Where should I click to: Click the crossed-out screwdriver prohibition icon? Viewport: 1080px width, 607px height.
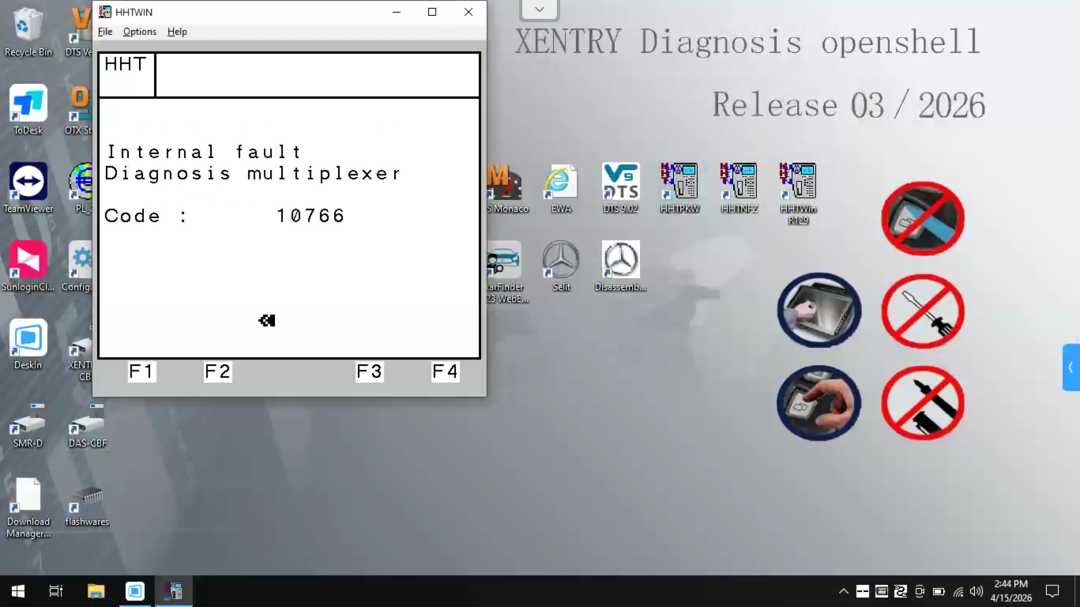tap(923, 311)
